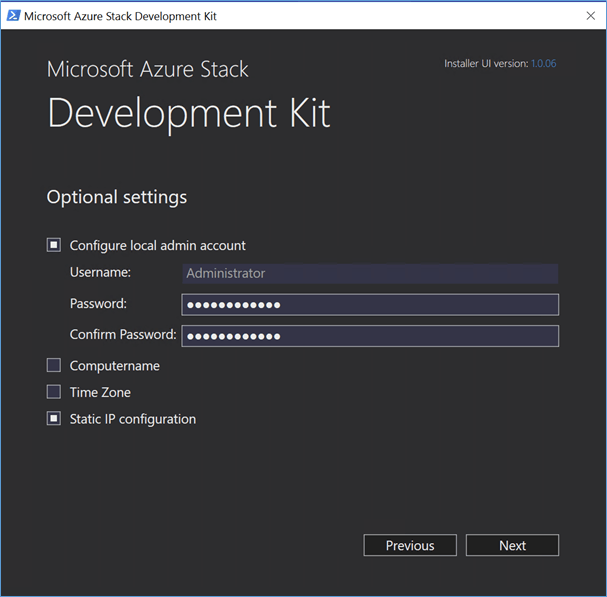The height and width of the screenshot is (597, 607).
Task: Click the Installer UI version label
Action: pyautogui.click(x=486, y=63)
